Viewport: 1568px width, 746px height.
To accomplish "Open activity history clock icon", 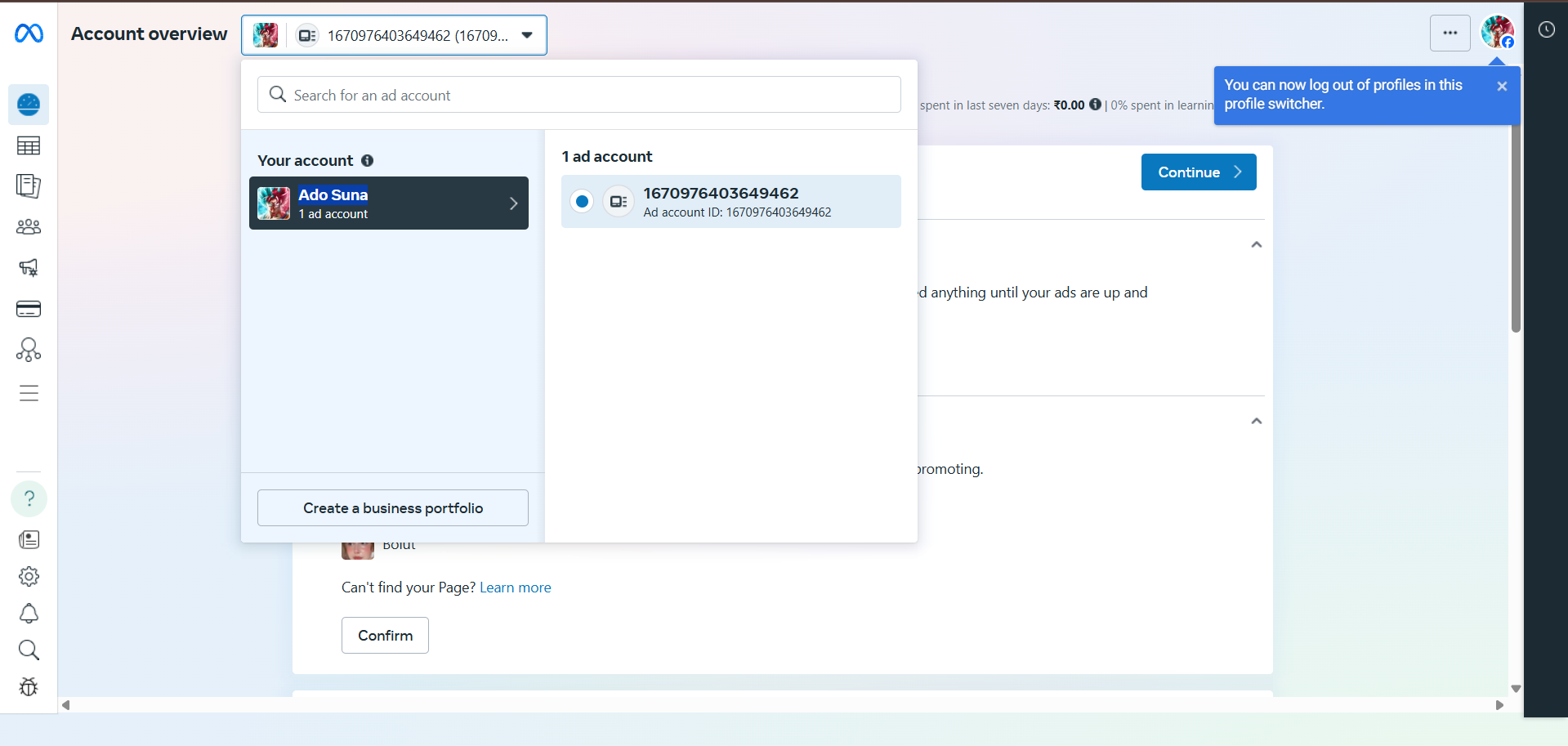I will pyautogui.click(x=1547, y=30).
